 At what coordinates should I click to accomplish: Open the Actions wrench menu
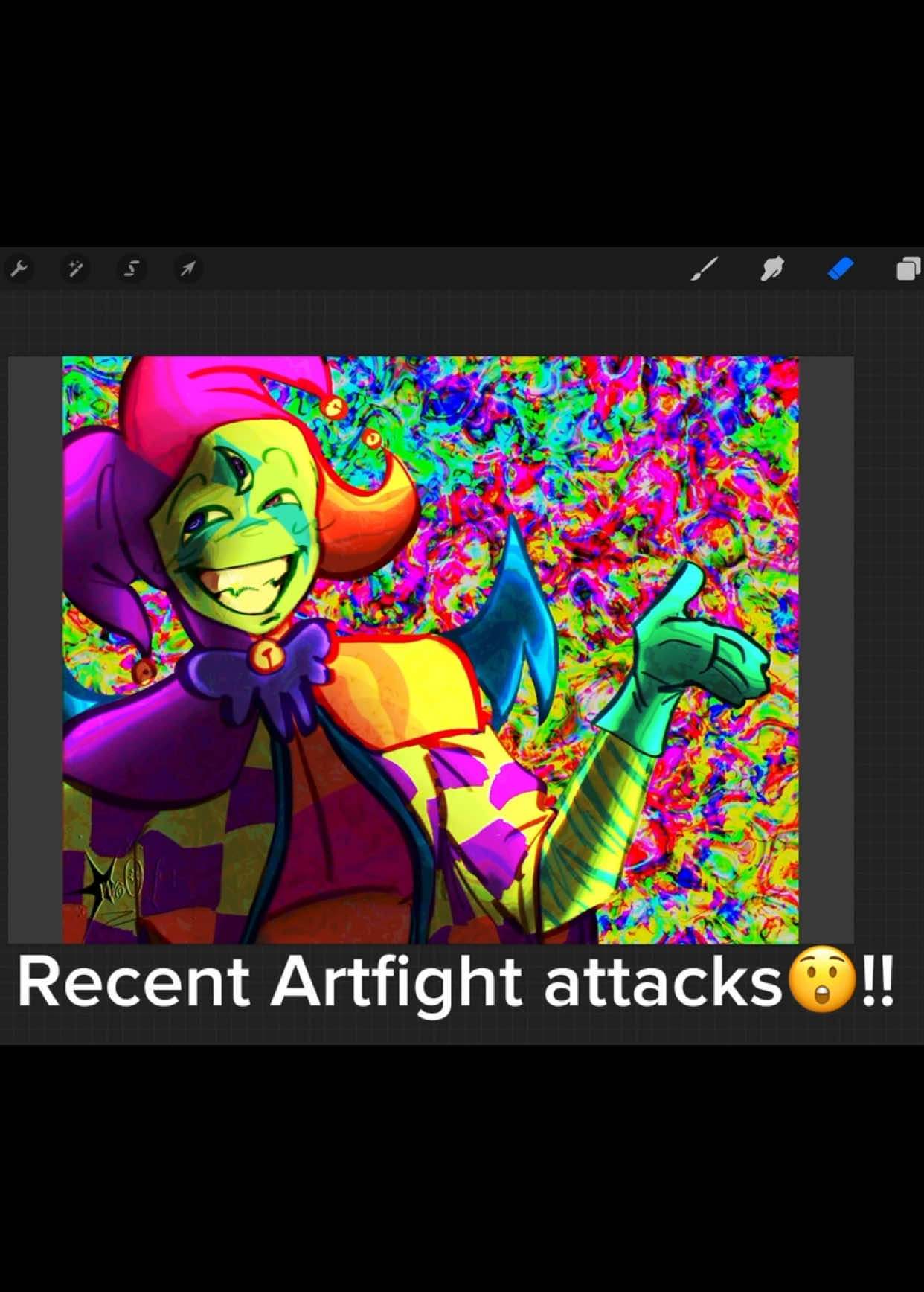19,269
